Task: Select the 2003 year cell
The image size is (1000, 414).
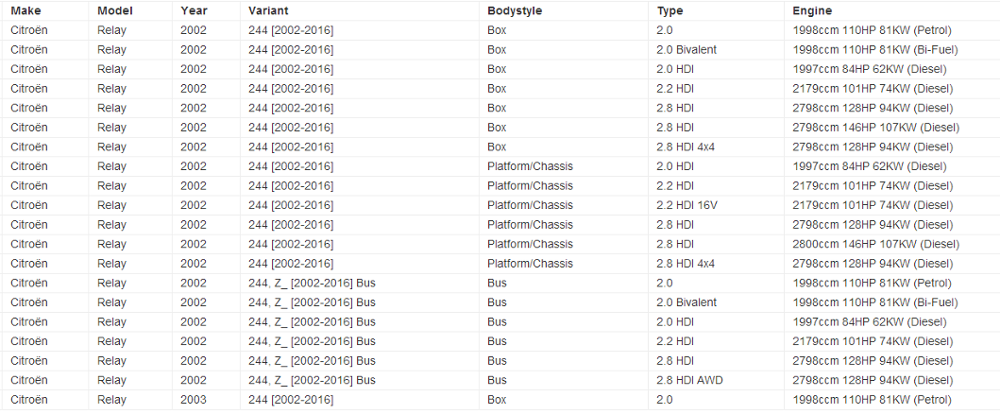Action: 194,400
